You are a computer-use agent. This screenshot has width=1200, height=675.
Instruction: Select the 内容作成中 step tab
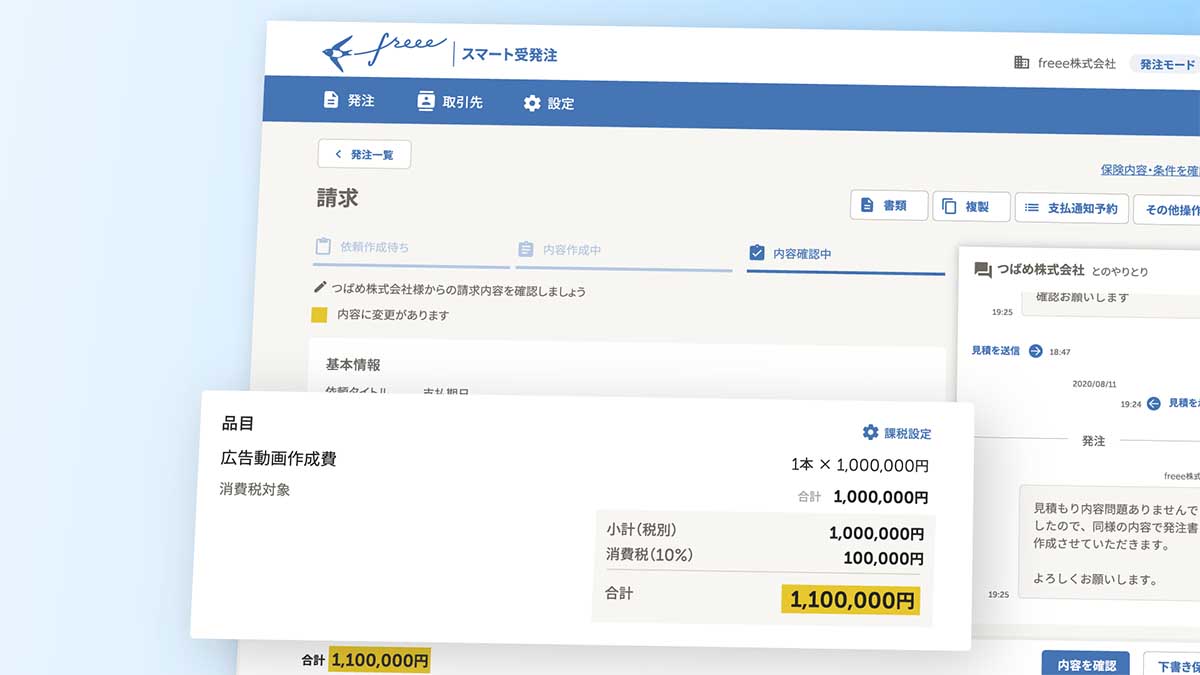point(623,250)
